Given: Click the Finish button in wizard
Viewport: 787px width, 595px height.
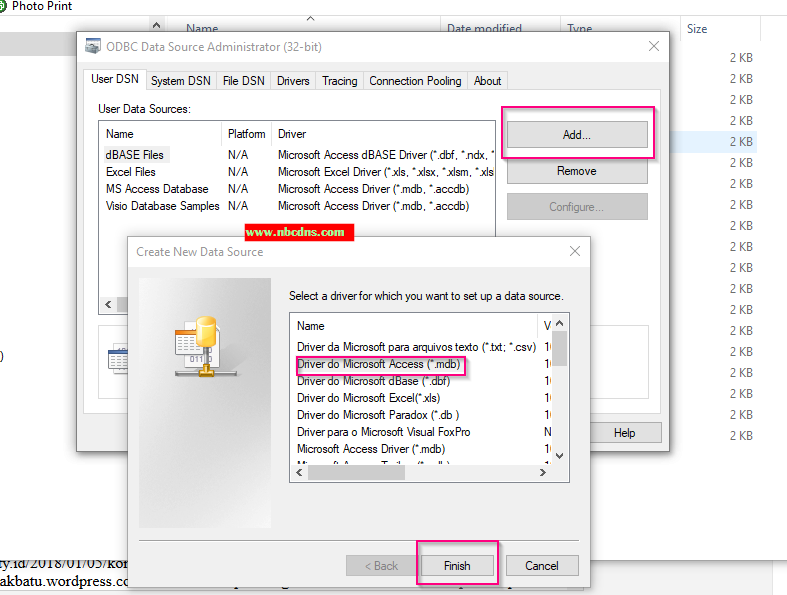Looking at the screenshot, I should pos(457,566).
